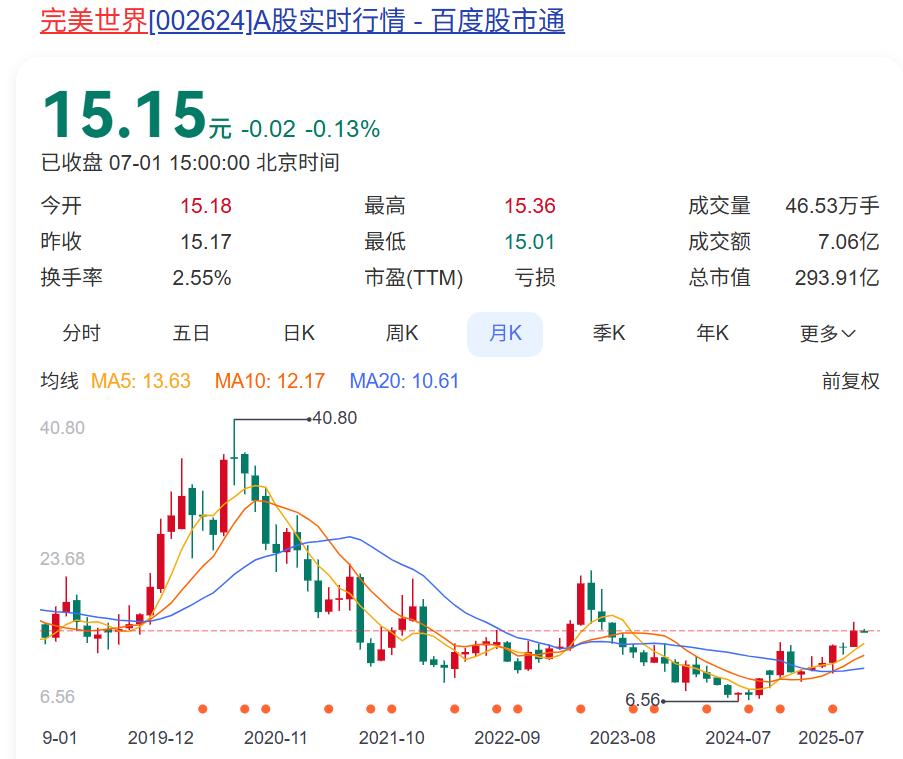The image size is (903, 759).
Task: Switch to the 周K weekly view
Action: click(402, 333)
